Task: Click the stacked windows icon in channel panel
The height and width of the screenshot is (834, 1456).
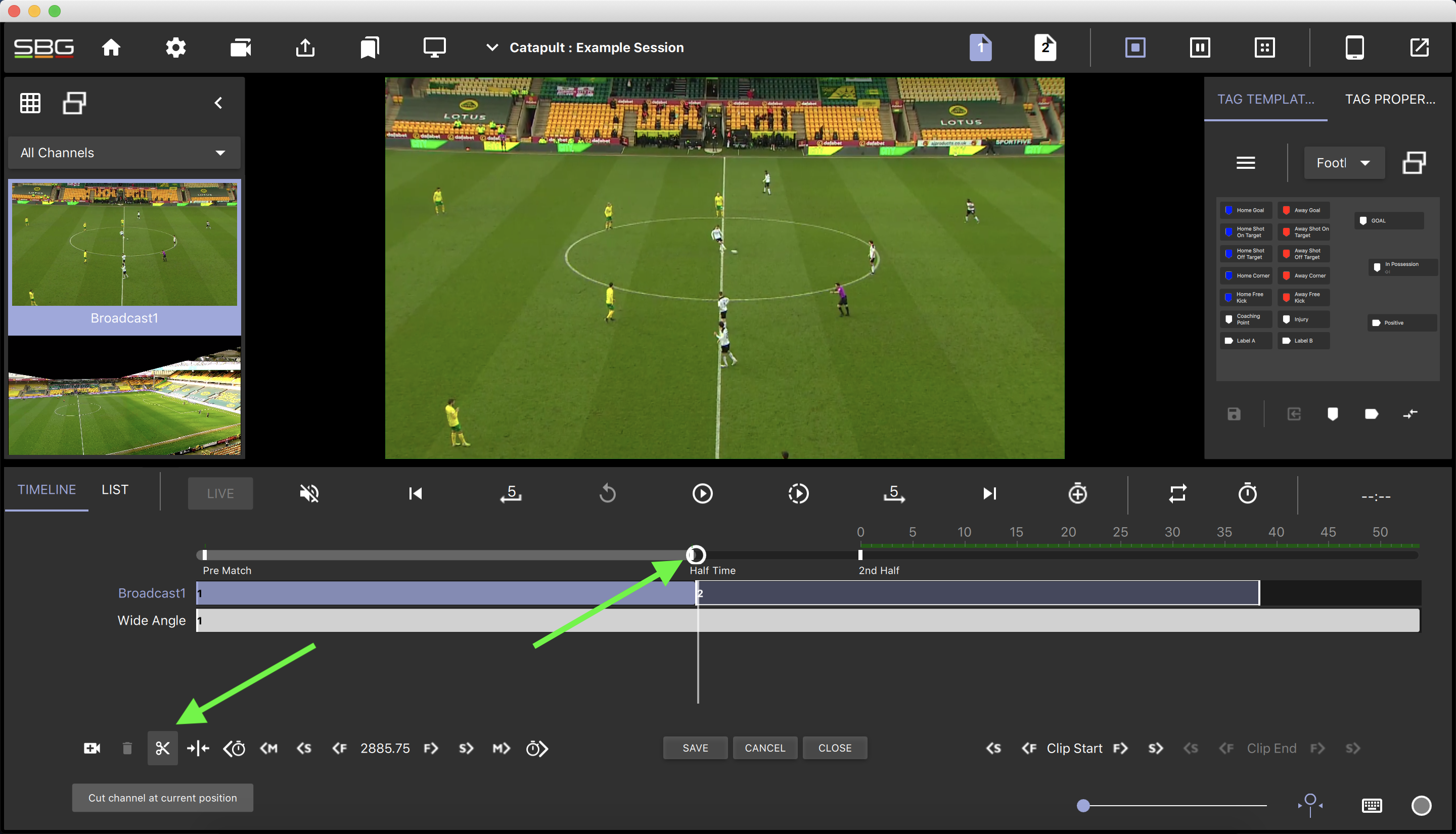Action: pyautogui.click(x=74, y=103)
